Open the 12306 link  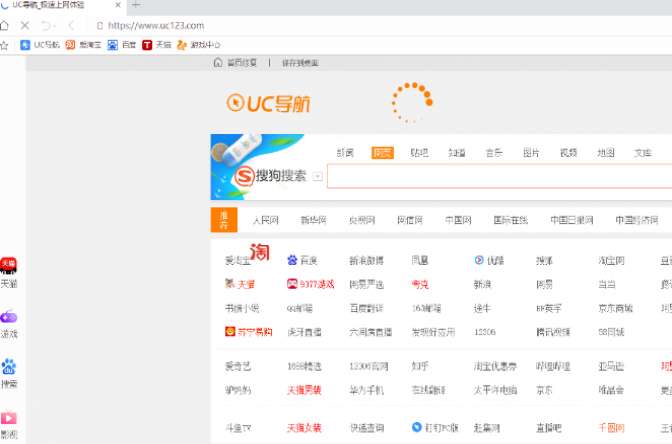[485, 332]
